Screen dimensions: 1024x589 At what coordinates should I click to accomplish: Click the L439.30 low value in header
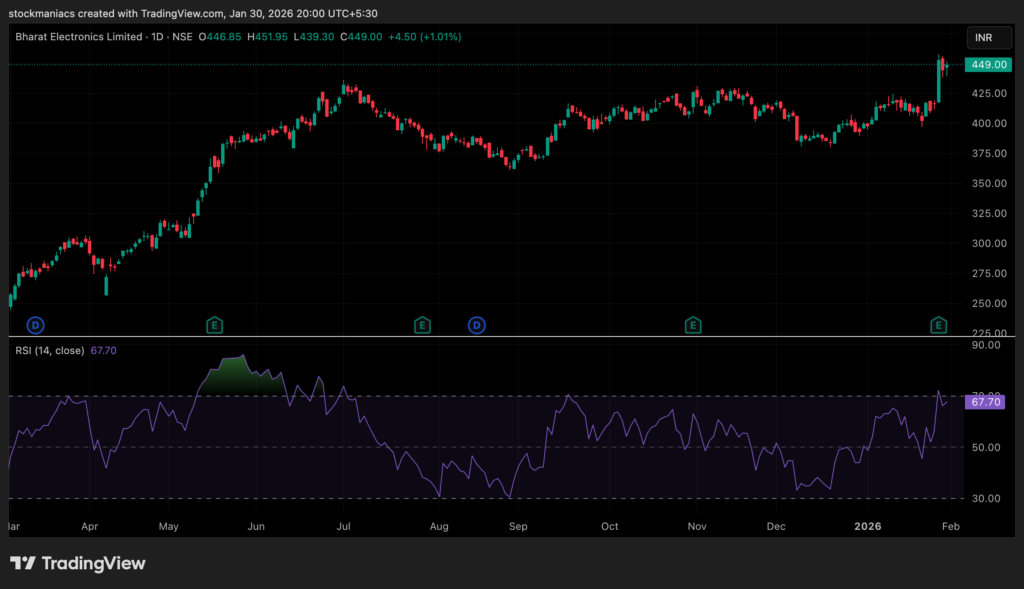coord(313,37)
